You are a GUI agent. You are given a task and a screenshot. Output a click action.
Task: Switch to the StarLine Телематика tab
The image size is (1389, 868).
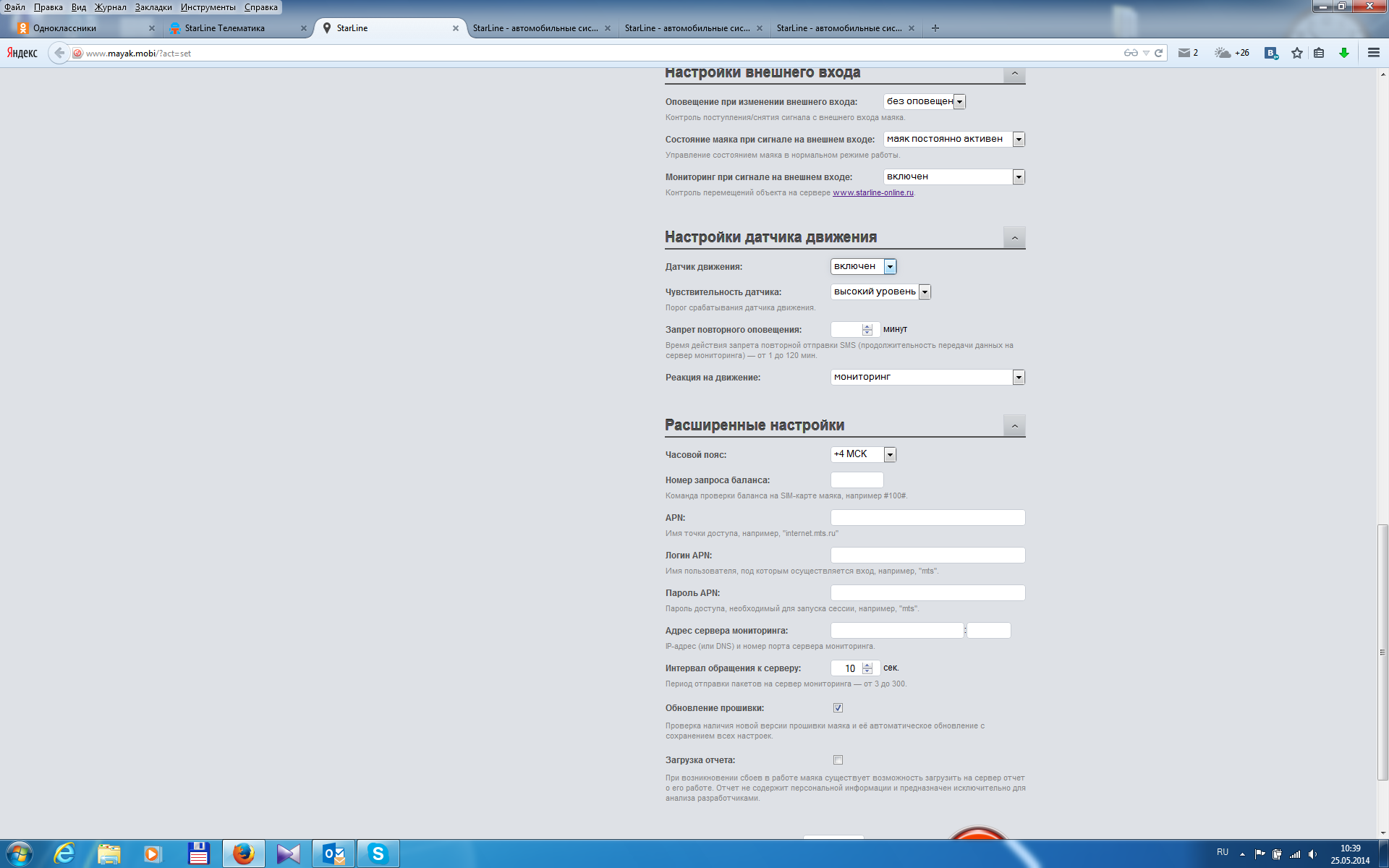pyautogui.click(x=224, y=28)
